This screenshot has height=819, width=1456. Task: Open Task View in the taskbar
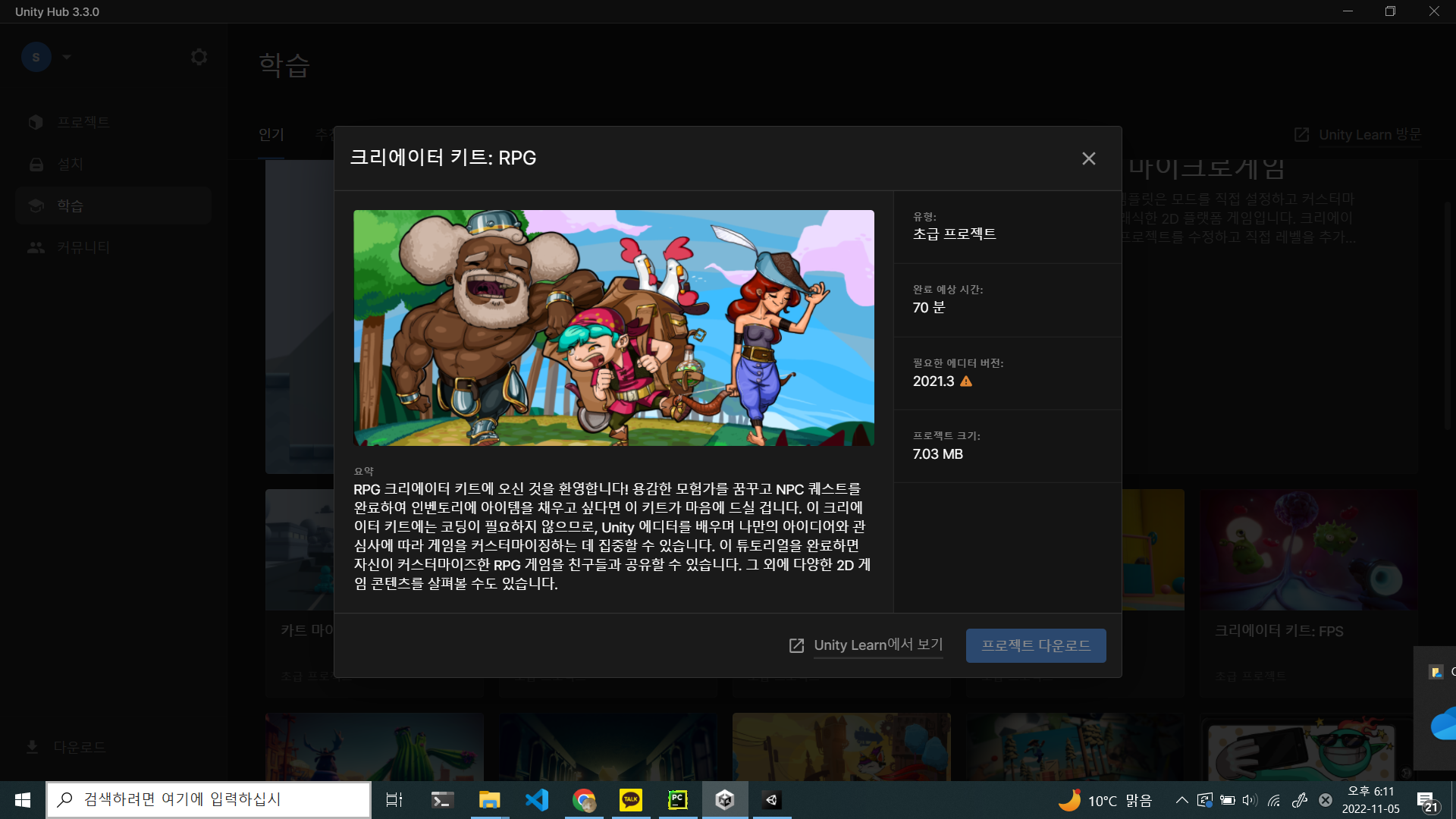click(x=394, y=800)
